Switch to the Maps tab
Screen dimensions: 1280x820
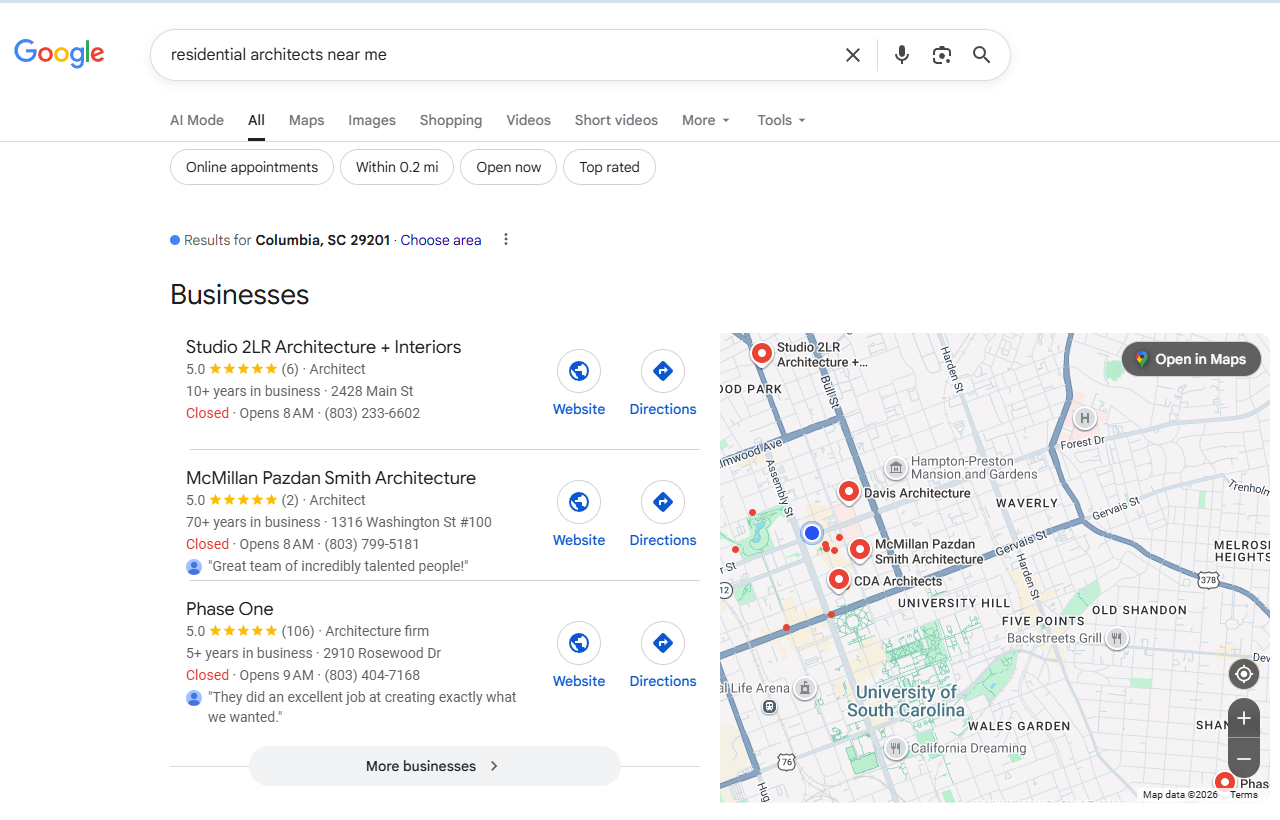pos(306,120)
